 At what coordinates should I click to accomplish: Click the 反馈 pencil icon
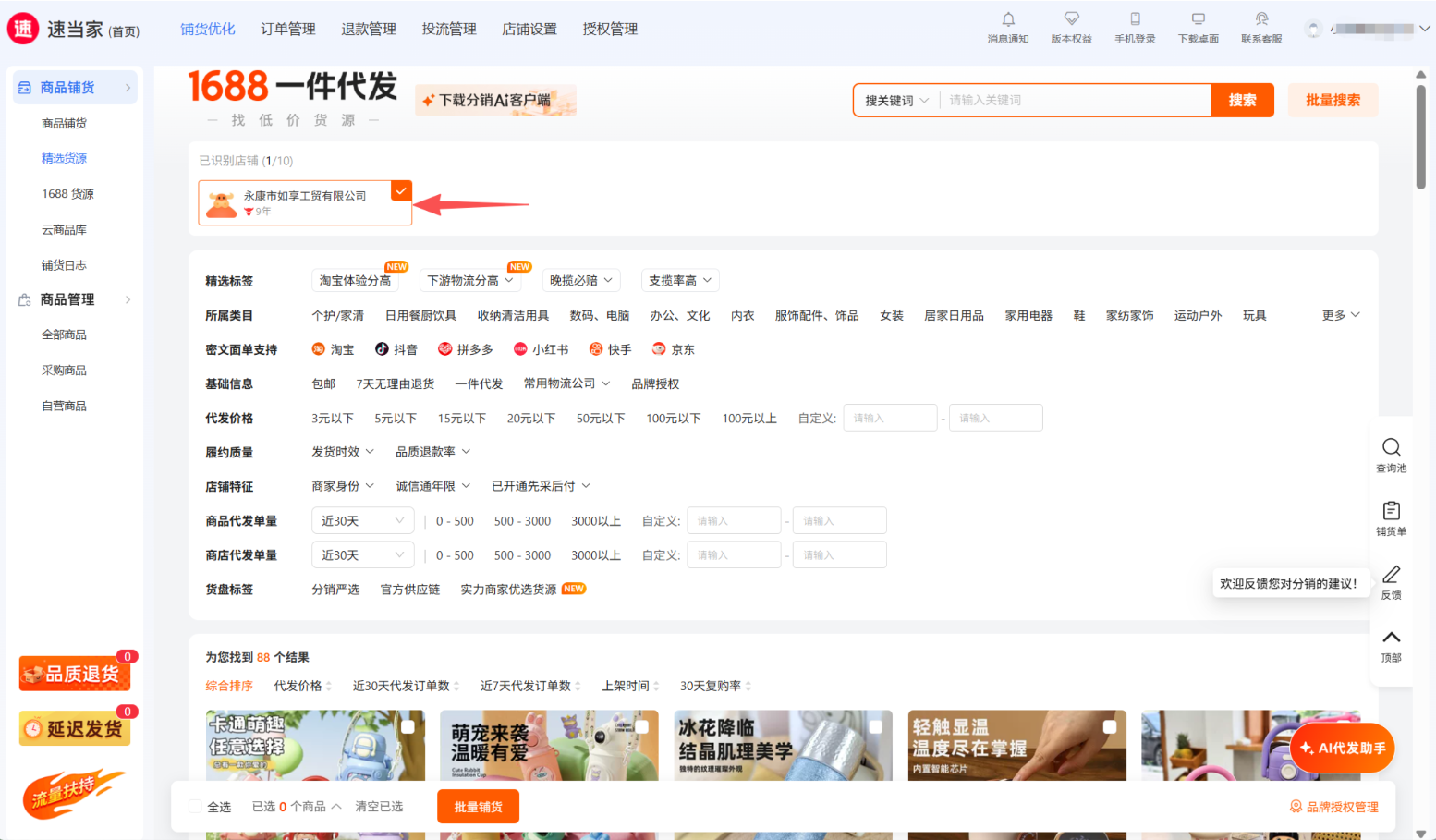click(1391, 575)
